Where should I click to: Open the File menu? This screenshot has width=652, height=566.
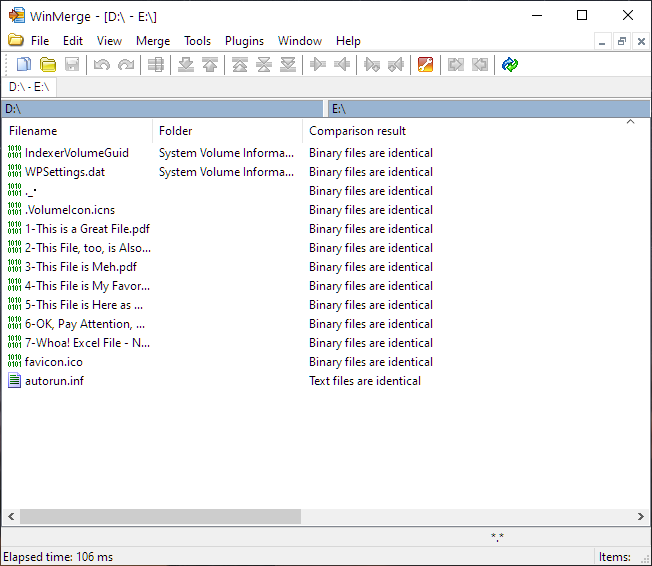(40, 41)
